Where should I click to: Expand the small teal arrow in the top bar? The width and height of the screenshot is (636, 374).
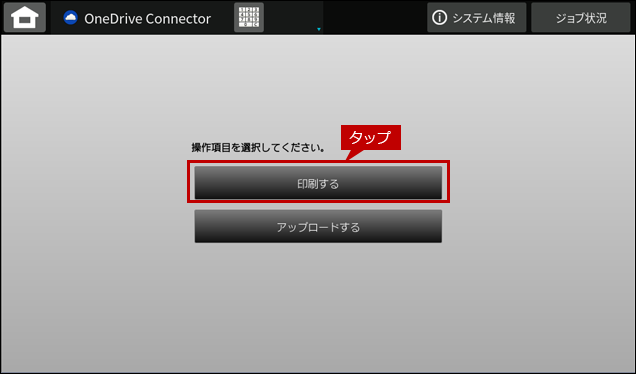[319, 29]
